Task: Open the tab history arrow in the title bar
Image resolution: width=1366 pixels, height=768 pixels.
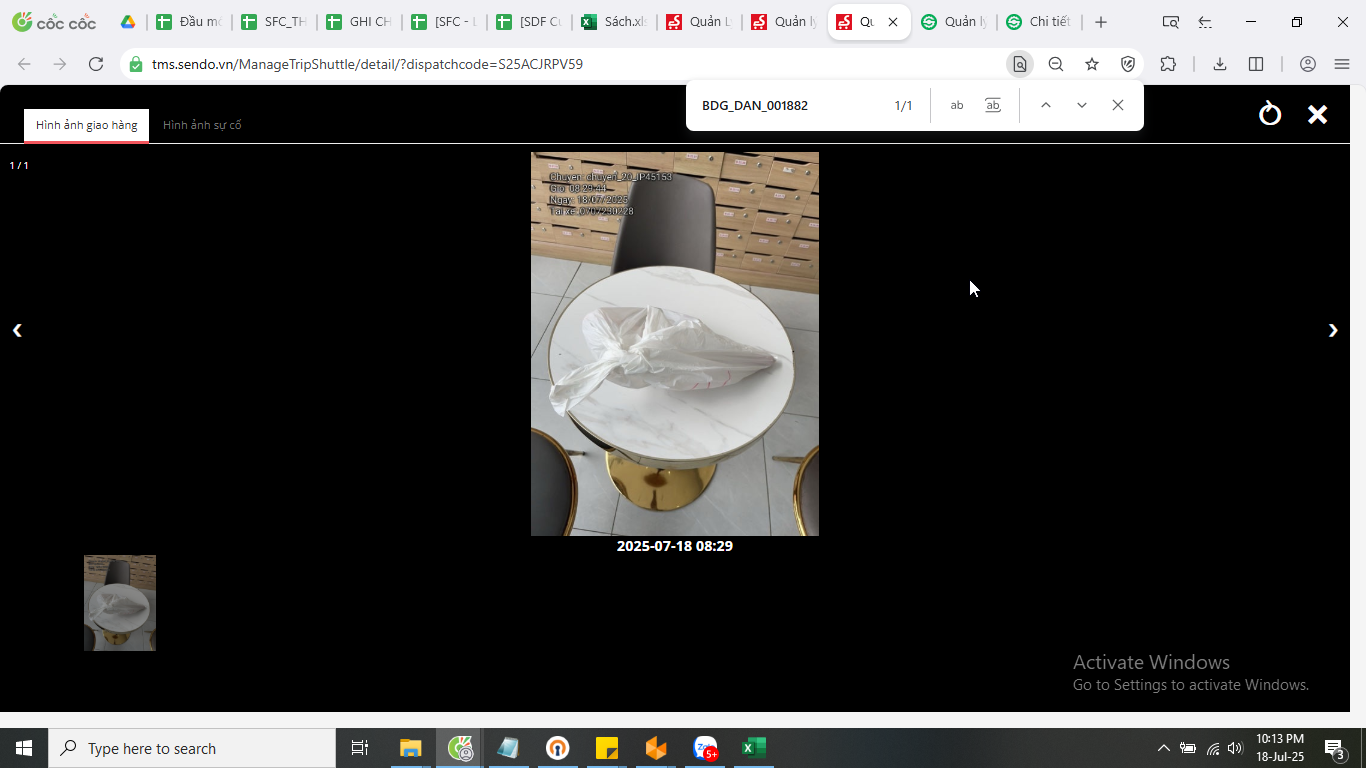Action: (x=1205, y=22)
